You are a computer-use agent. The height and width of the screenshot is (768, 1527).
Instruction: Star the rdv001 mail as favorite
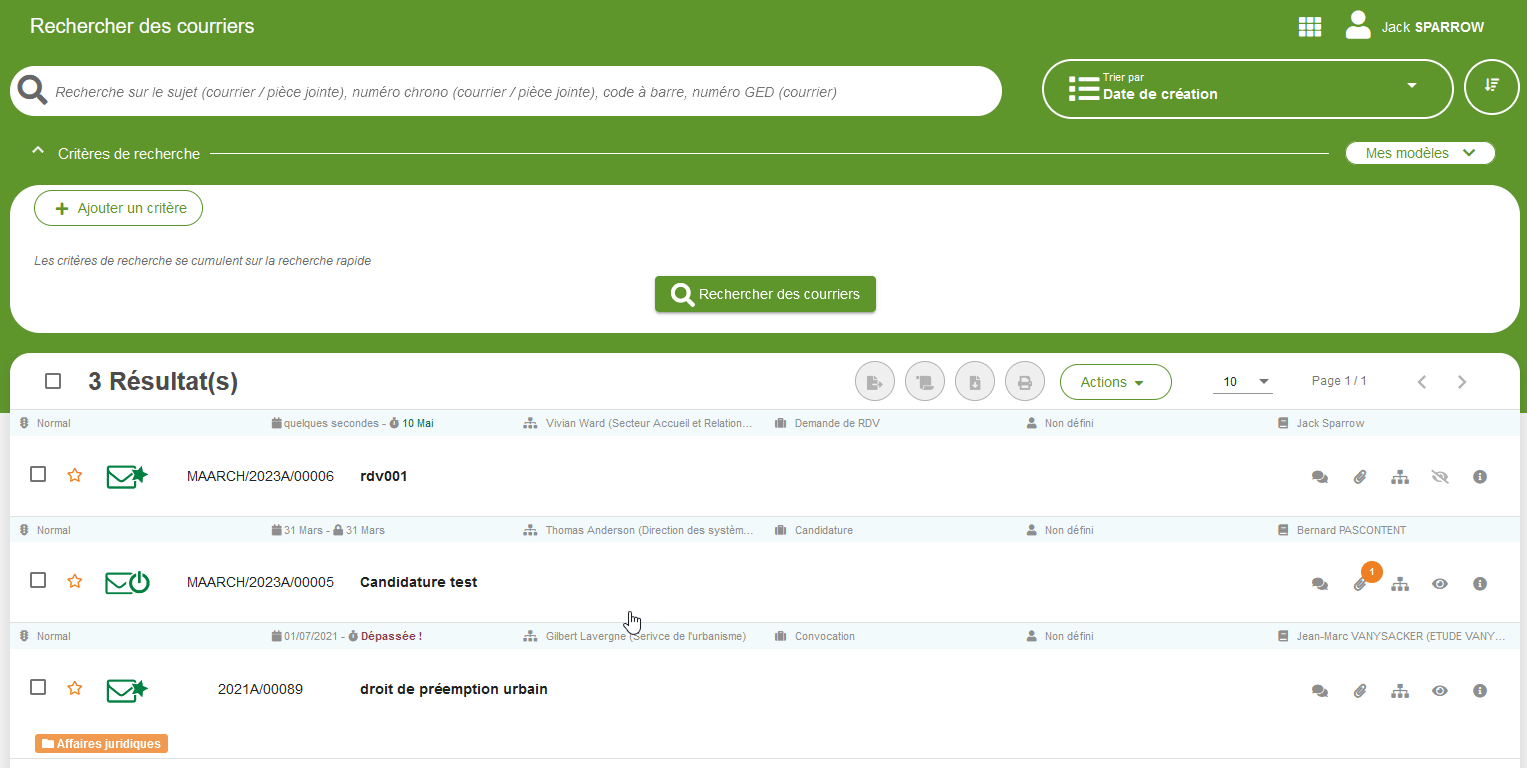75,475
